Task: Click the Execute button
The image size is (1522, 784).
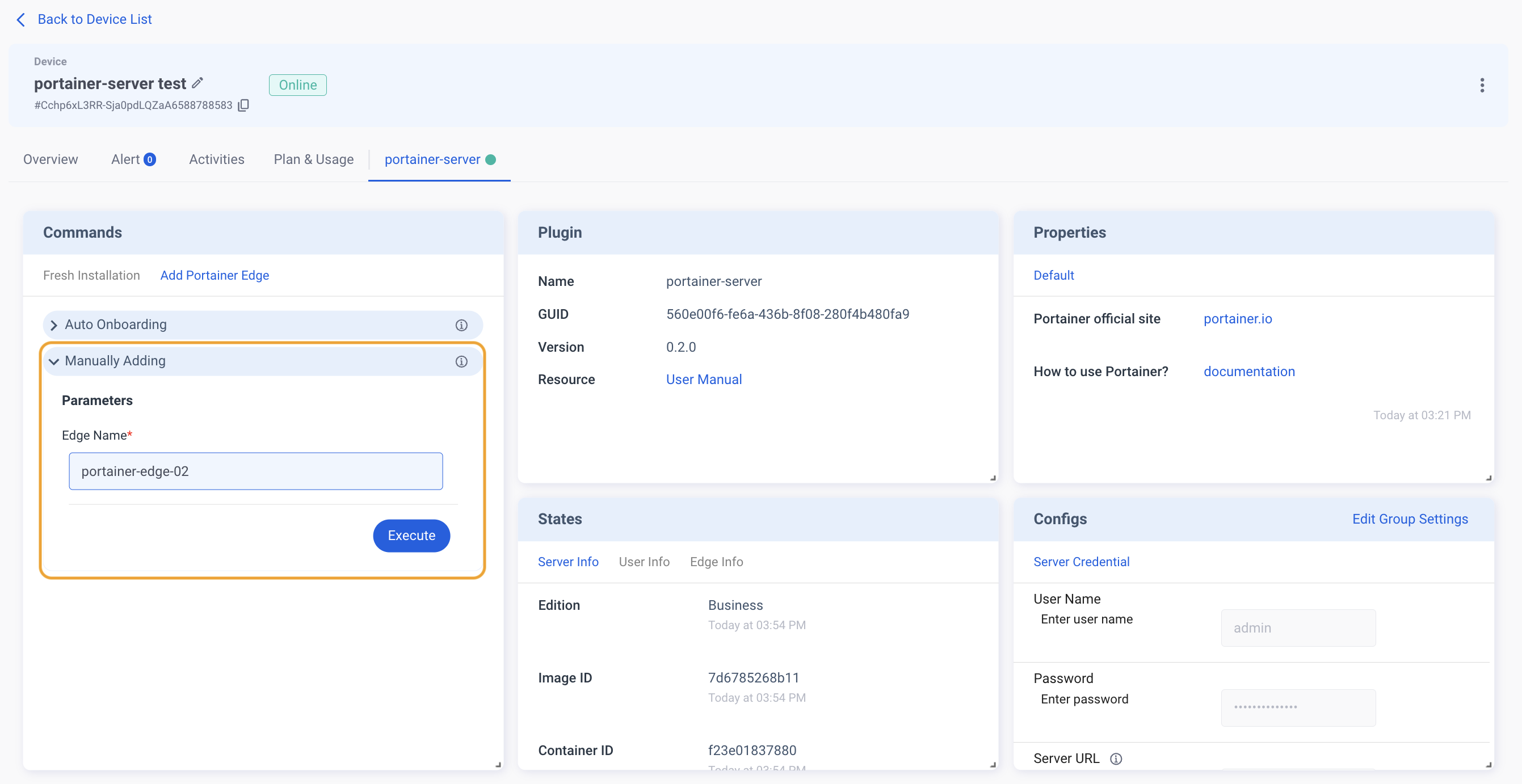Action: 411,536
